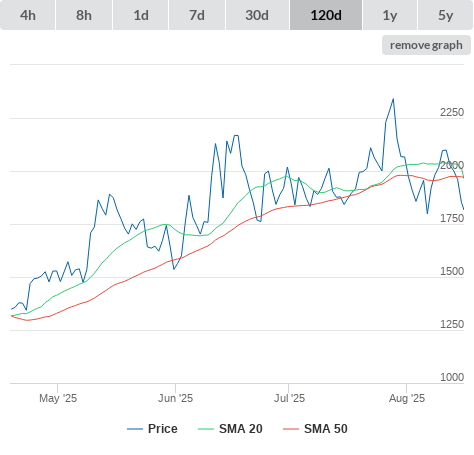The height and width of the screenshot is (455, 474).
Task: Select the 5y time range tab
Action: click(446, 15)
